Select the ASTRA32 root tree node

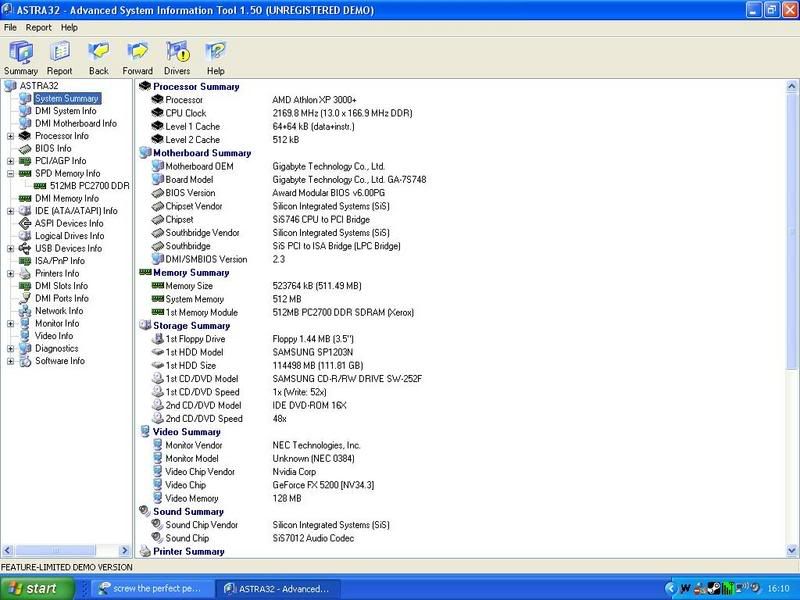[39, 86]
